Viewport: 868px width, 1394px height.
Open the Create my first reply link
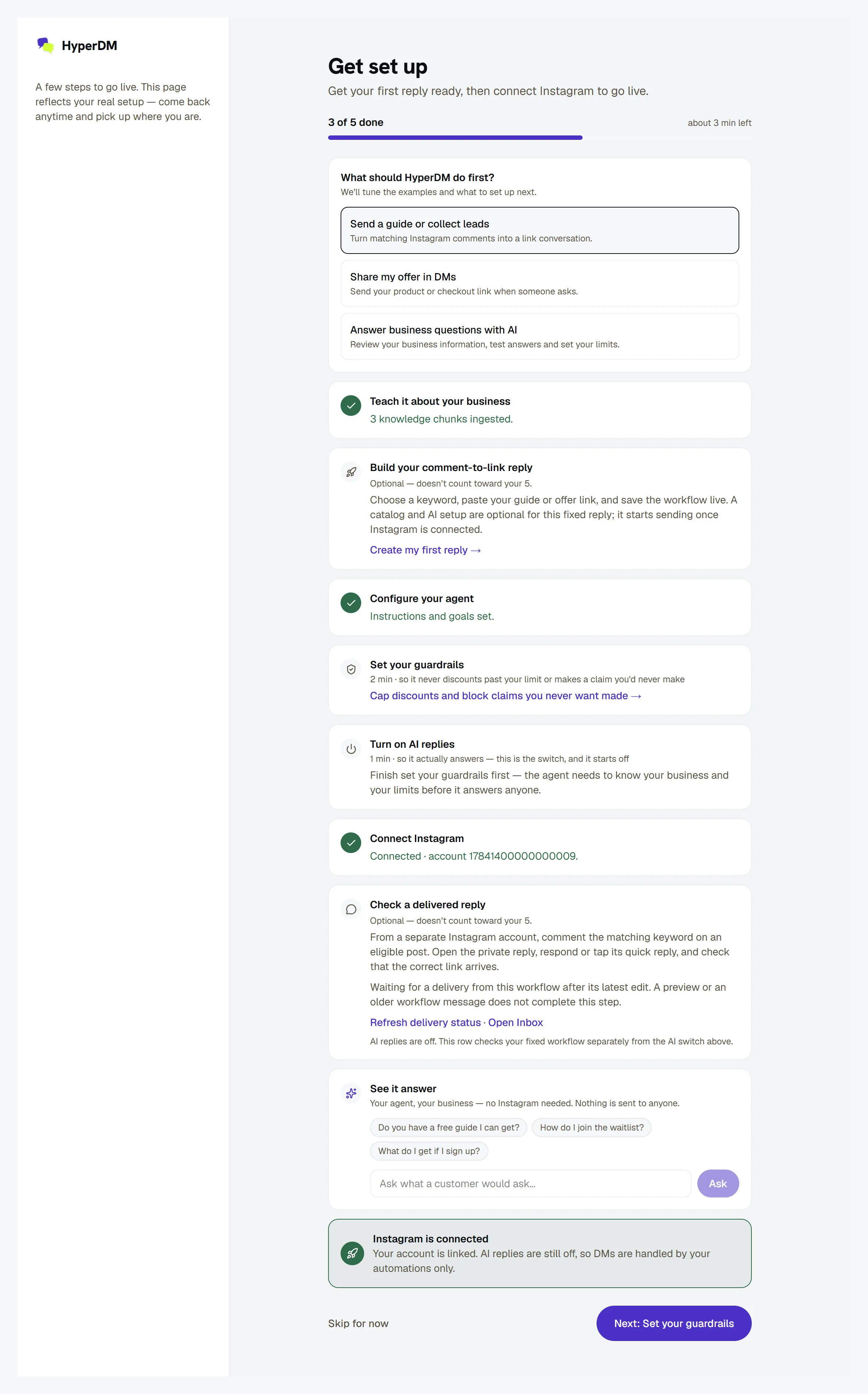pos(426,550)
